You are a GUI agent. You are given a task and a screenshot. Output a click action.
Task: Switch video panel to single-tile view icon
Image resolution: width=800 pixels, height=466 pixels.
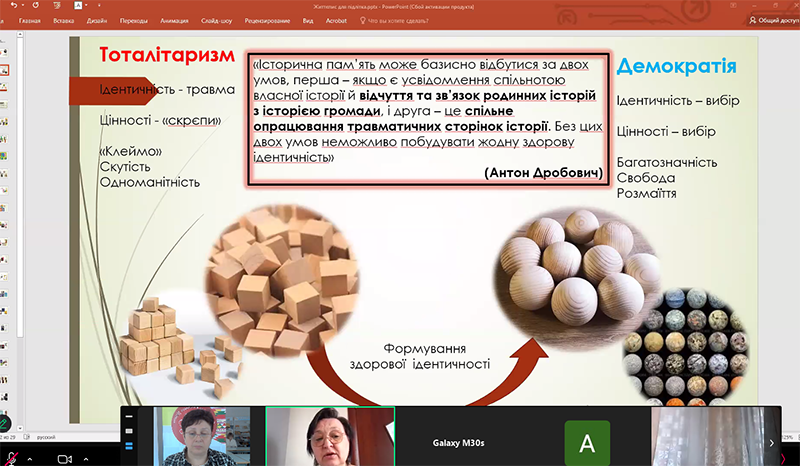129,431
